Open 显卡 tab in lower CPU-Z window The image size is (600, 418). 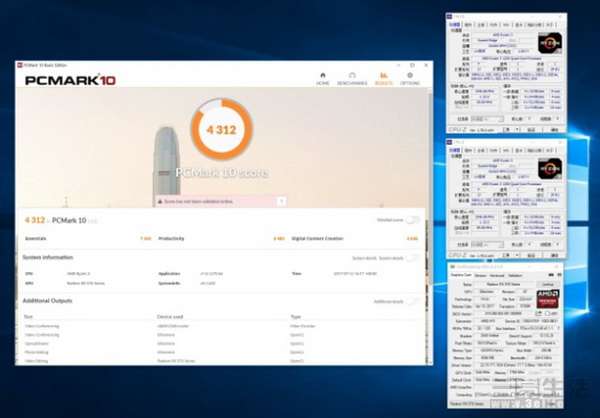click(518, 150)
